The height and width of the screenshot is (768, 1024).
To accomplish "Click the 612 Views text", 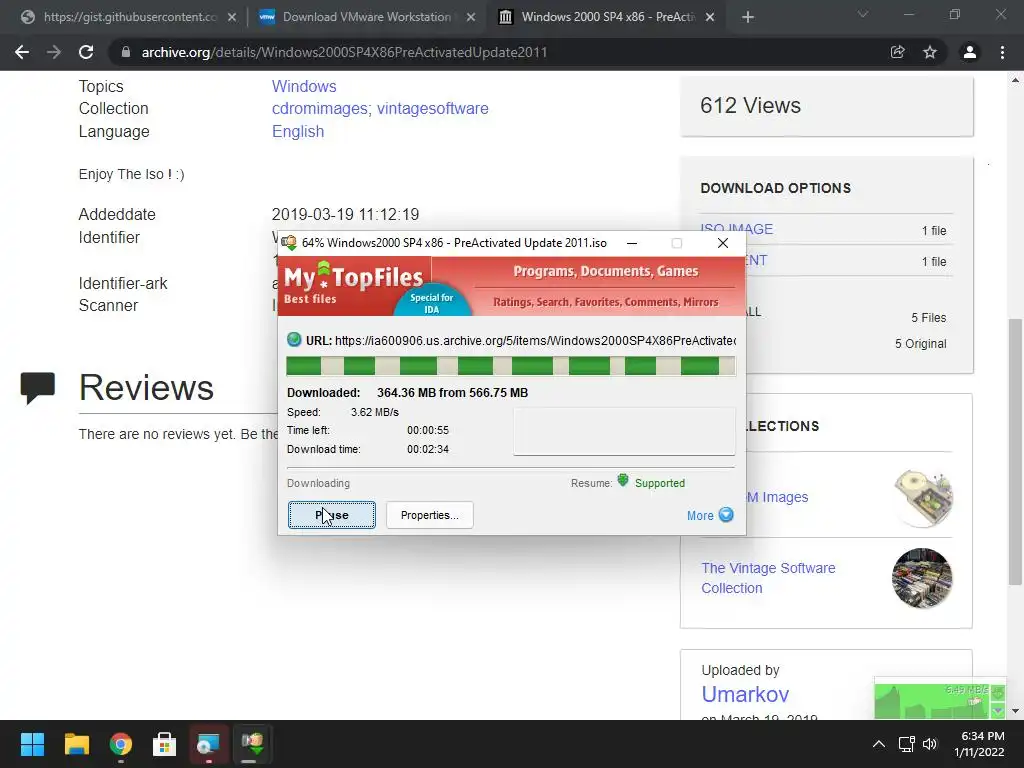I will coord(750,106).
